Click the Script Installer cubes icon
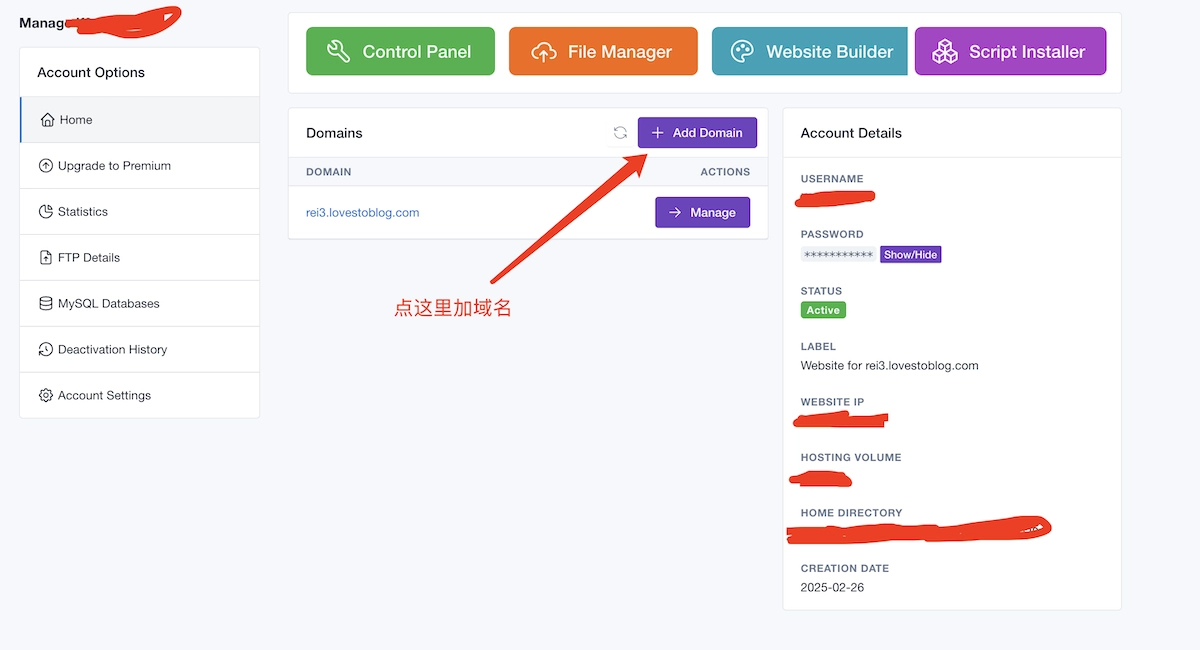The height and width of the screenshot is (650, 1200). 944,52
